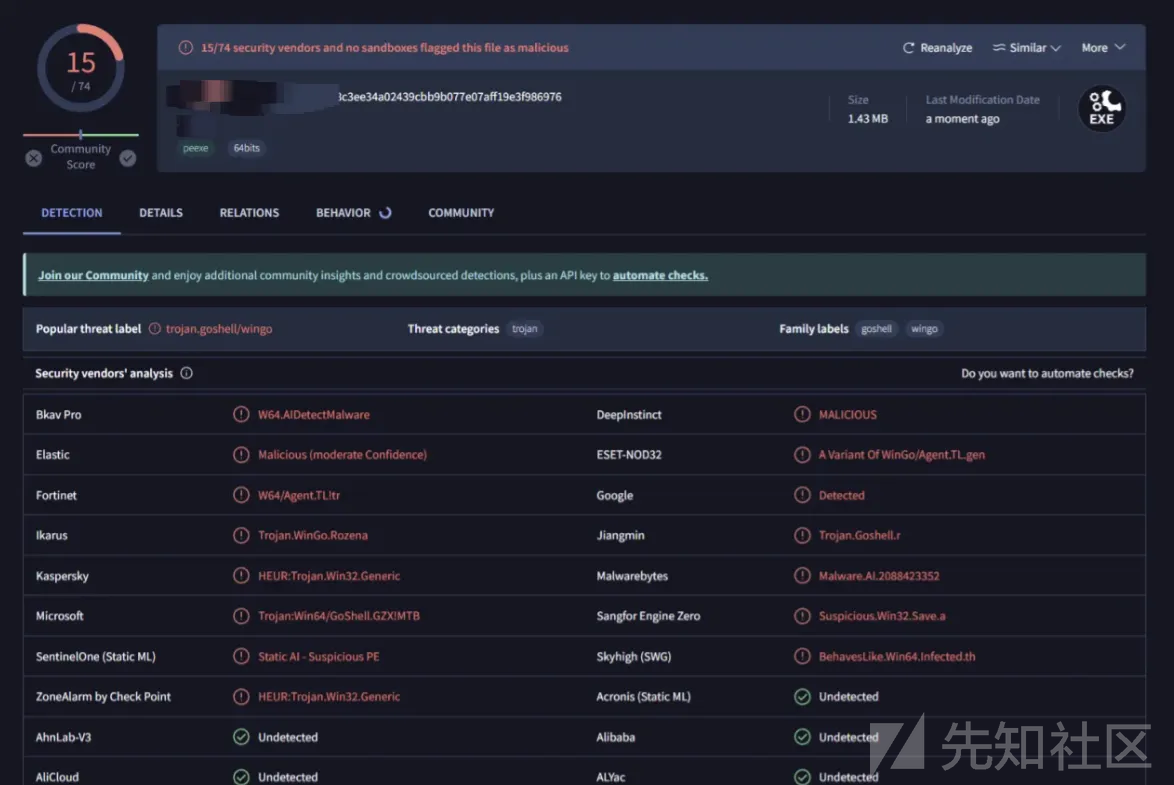Click alert icon in Jiangmin row
Image resolution: width=1174 pixels, height=785 pixels.
point(802,536)
